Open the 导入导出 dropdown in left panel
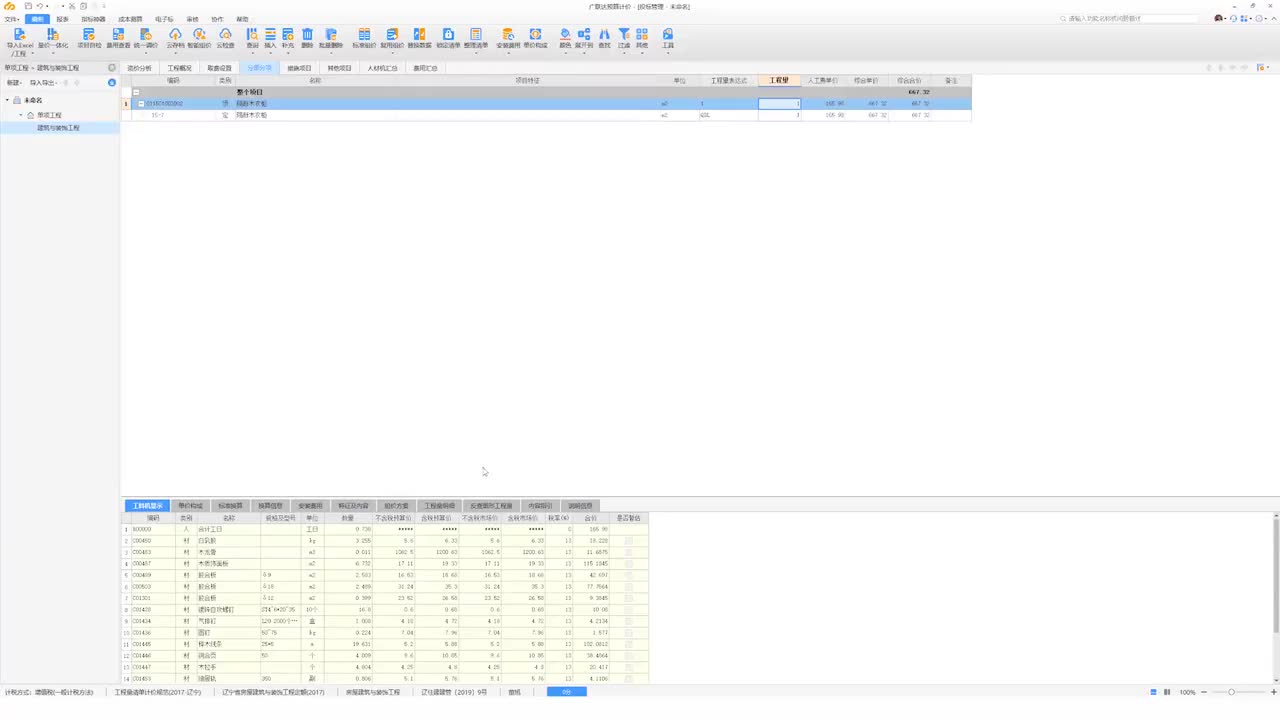The image size is (1280, 720). [45, 82]
